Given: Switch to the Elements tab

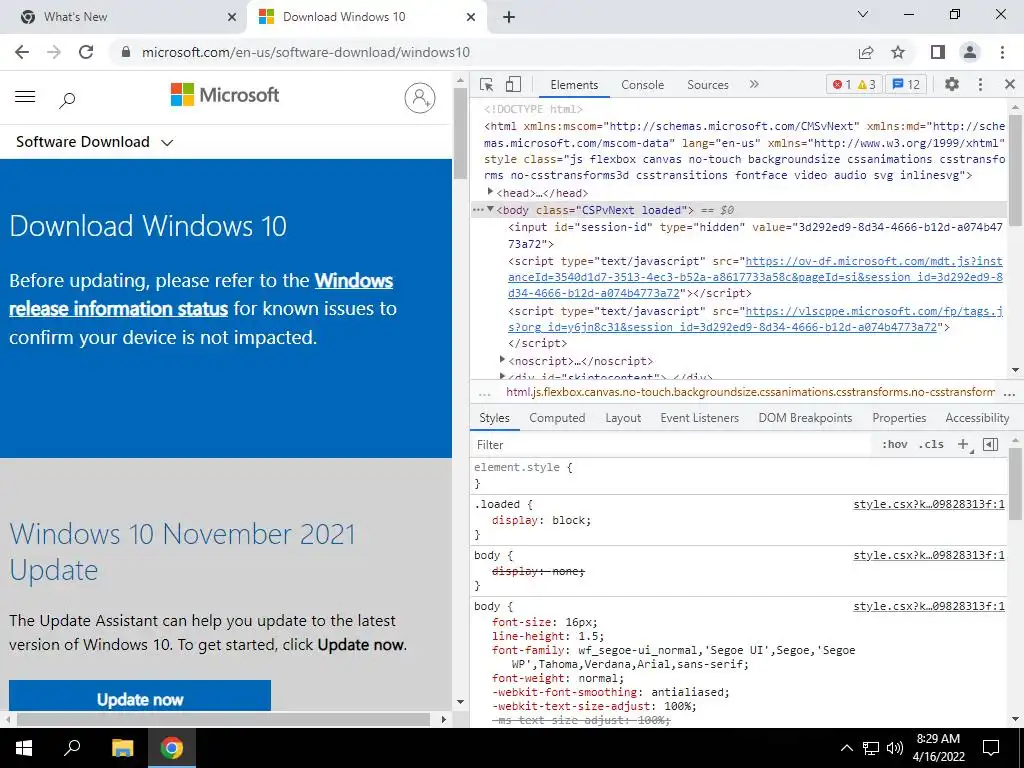Looking at the screenshot, I should 574,85.
